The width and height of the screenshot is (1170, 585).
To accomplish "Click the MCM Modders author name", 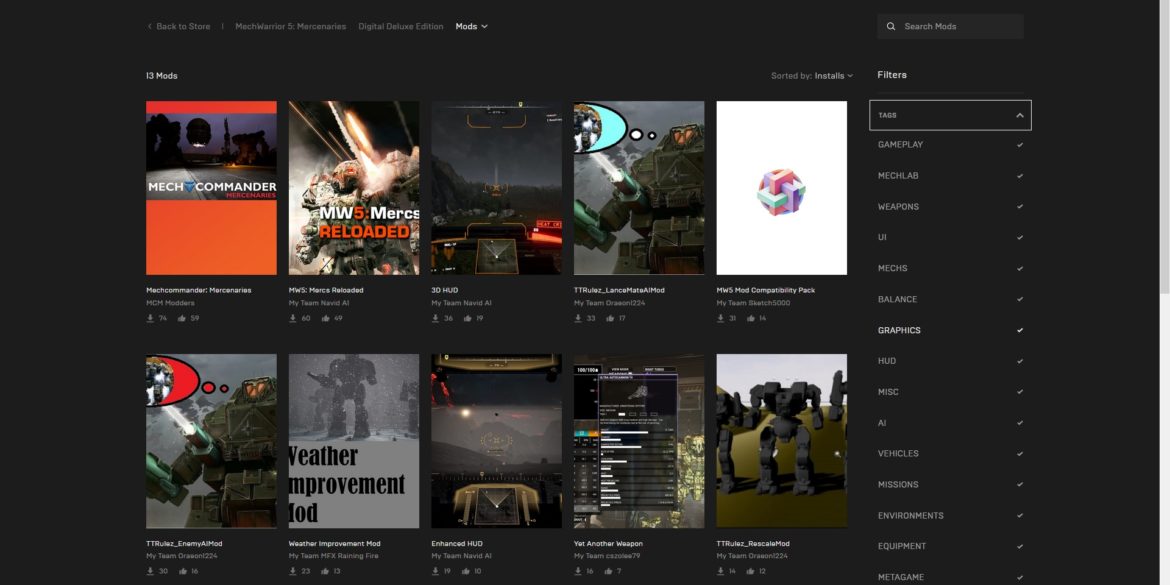I will tap(170, 303).
